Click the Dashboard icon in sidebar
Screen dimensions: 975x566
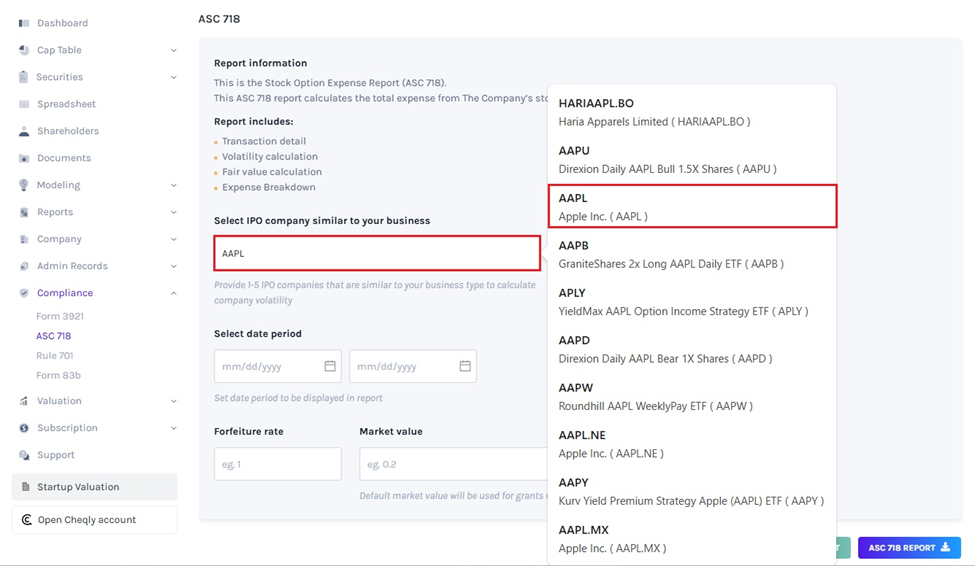point(24,23)
